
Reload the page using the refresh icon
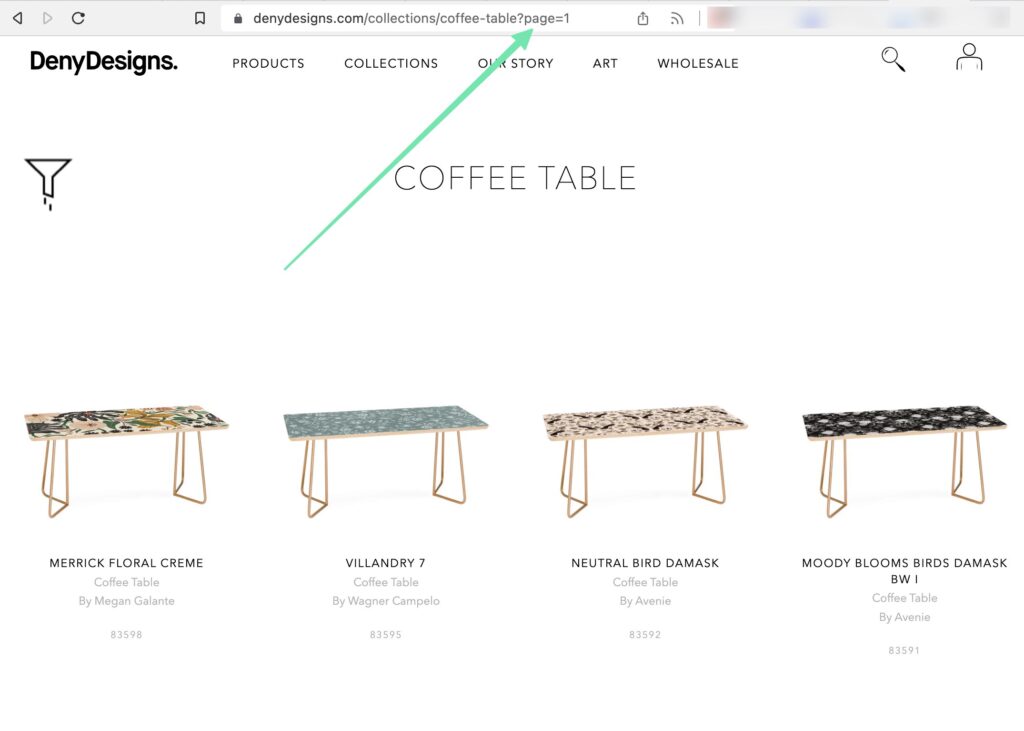78,17
